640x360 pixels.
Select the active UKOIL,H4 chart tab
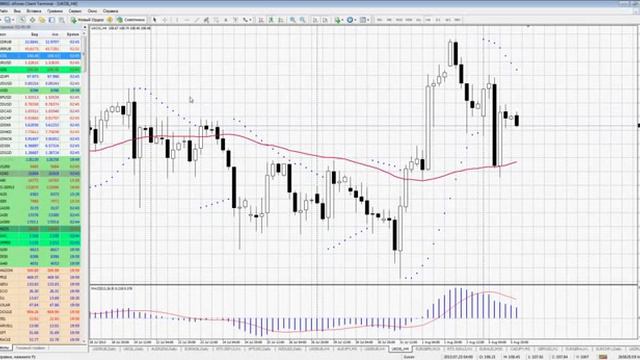(400, 349)
